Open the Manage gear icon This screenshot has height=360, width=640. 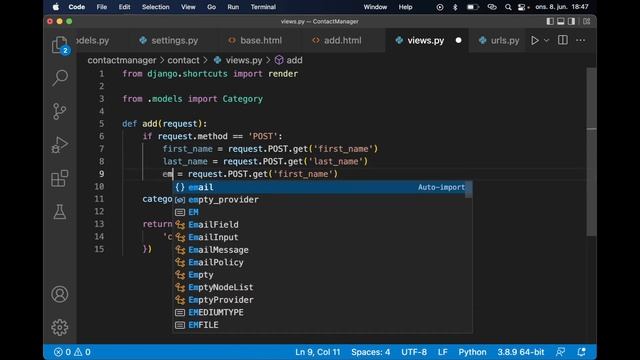60,327
